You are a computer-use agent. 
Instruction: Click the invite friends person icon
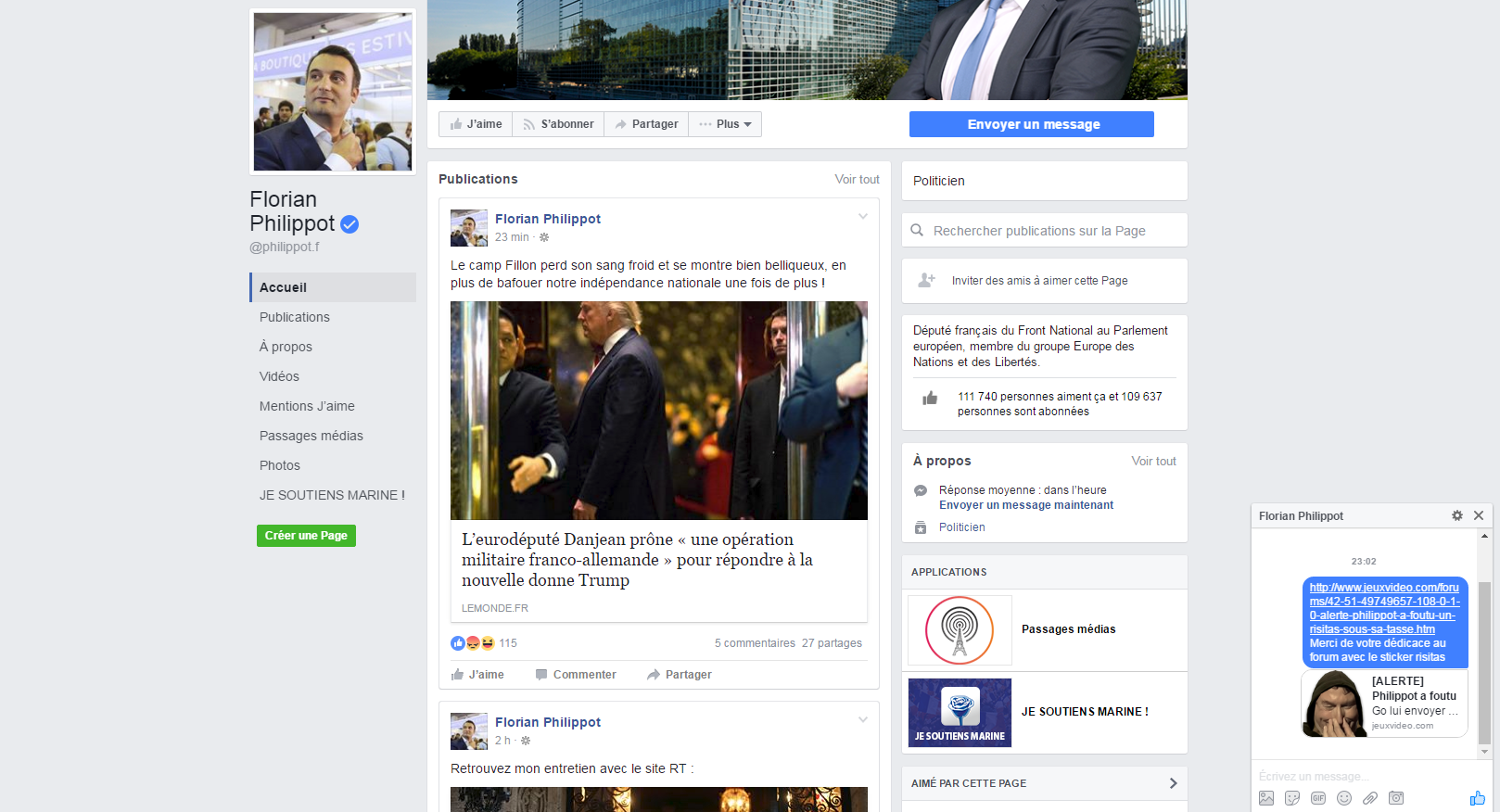coord(926,280)
